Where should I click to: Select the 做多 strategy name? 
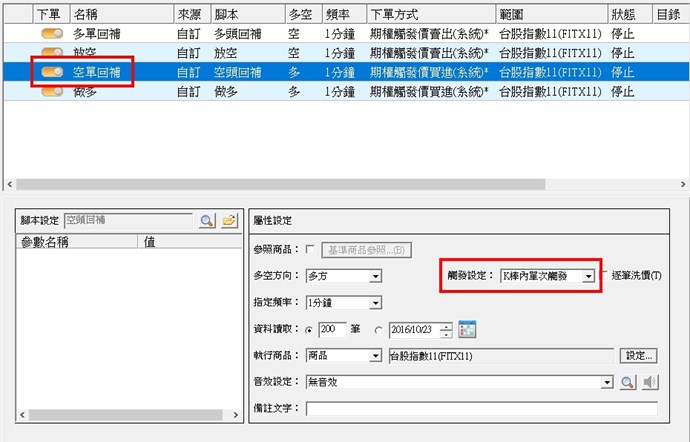[x=85, y=92]
